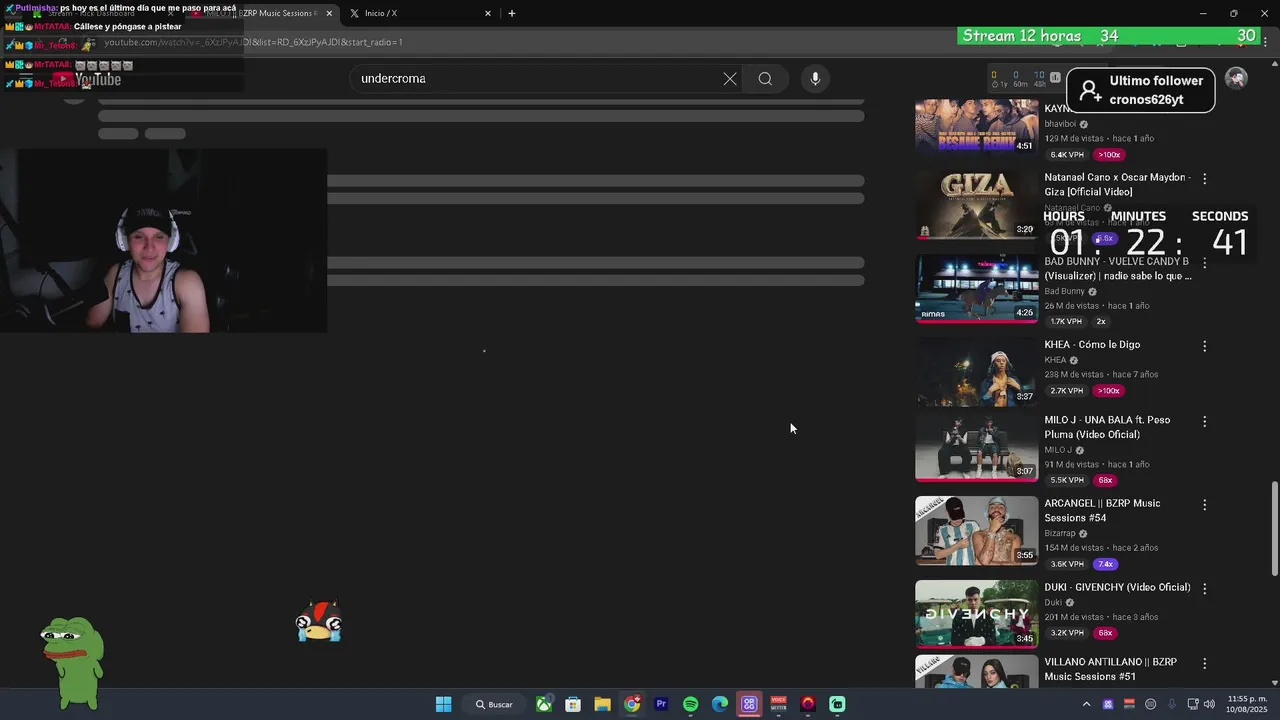The image size is (1280, 720).
Task: Open options menu for DUKI GIVENCHY video
Action: (1204, 589)
